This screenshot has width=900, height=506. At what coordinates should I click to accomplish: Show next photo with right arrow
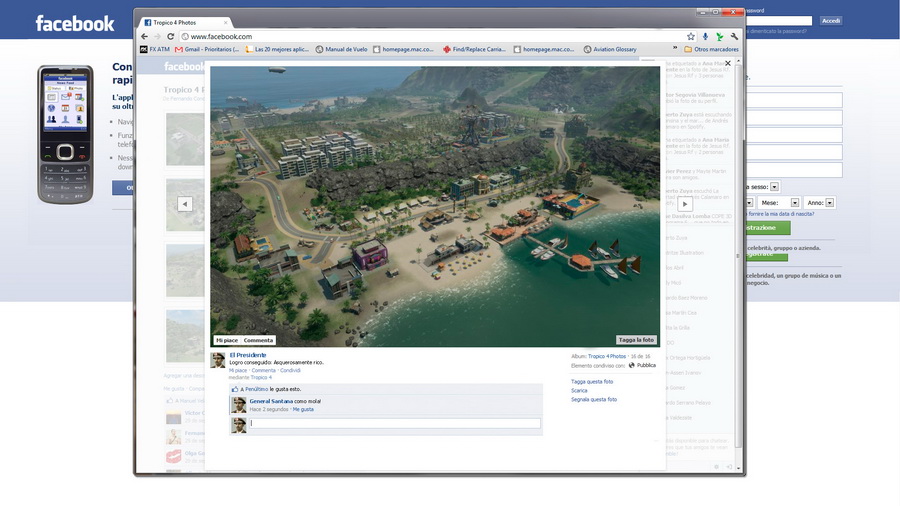[x=685, y=204]
